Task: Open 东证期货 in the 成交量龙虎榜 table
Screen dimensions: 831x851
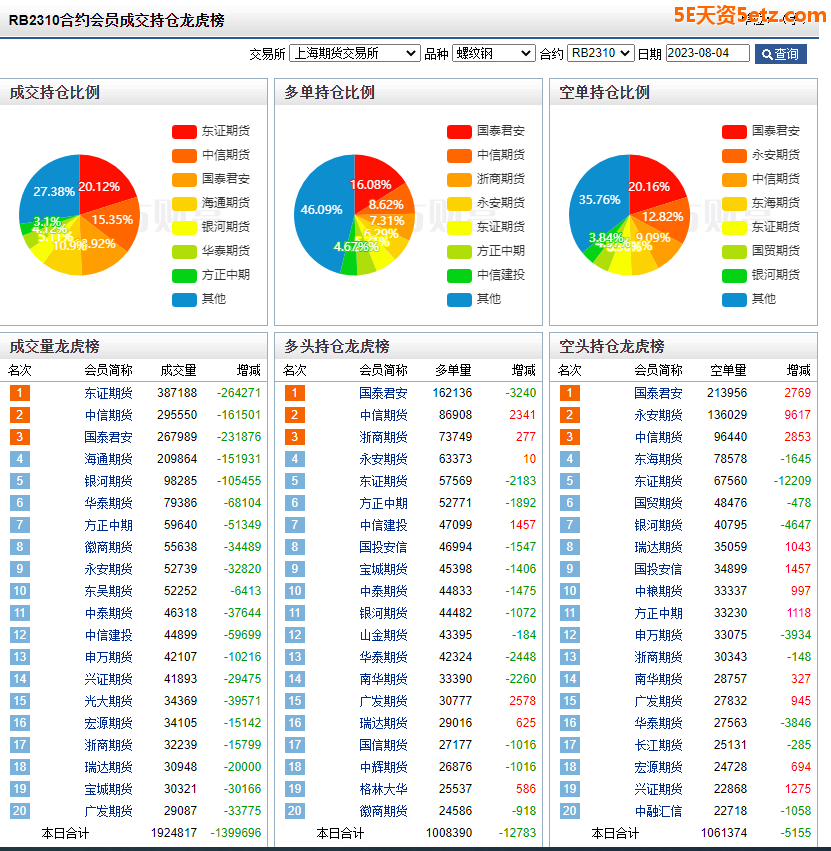Action: tap(108, 393)
